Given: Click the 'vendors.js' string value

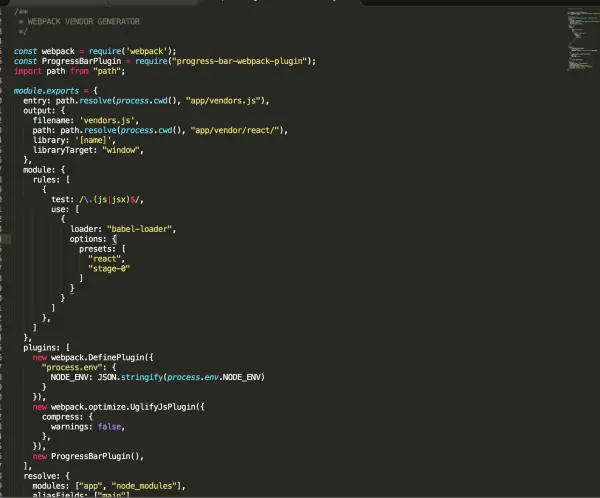Looking at the screenshot, I should pyautogui.click(x=107, y=121).
